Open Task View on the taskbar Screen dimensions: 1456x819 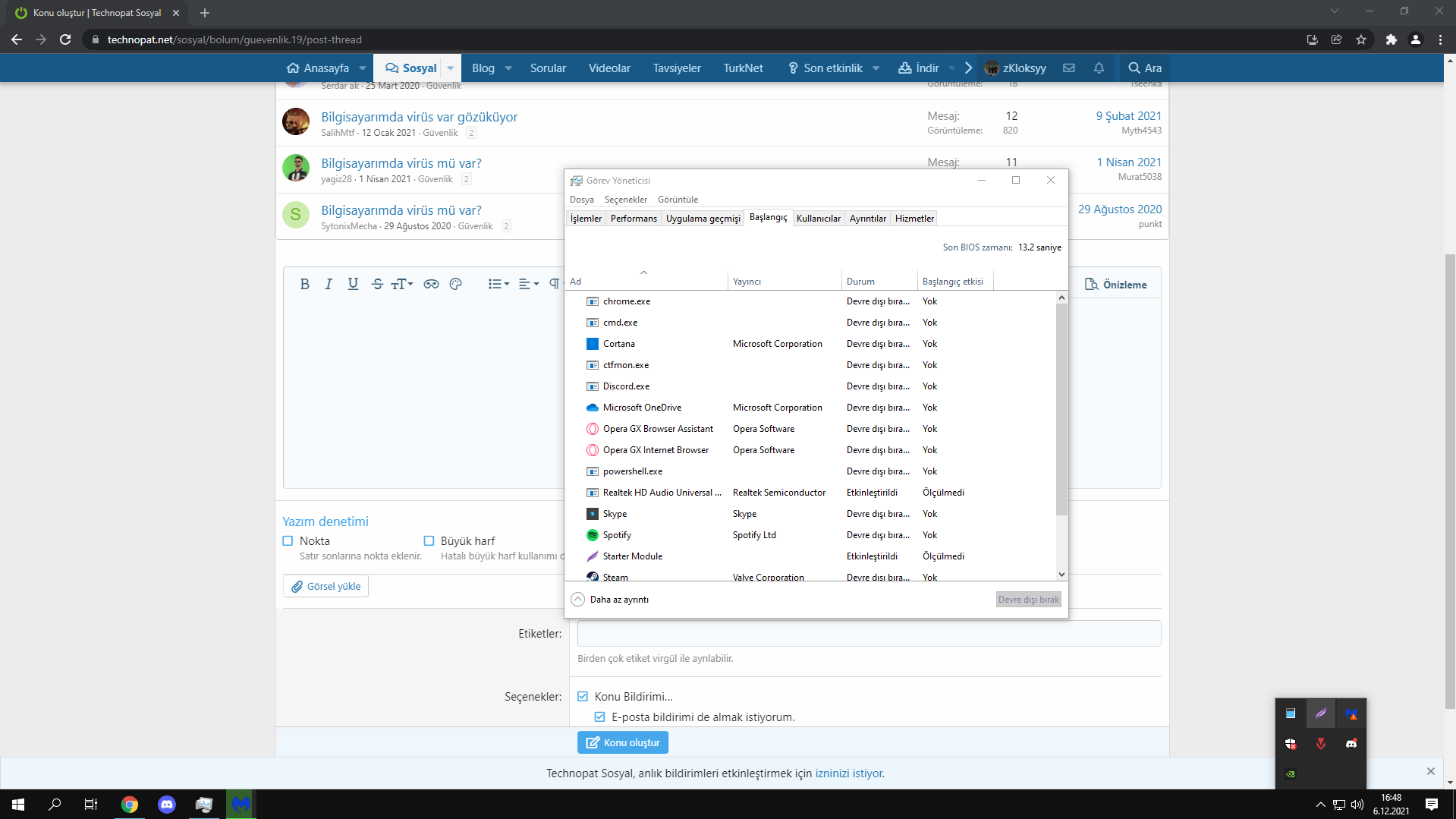point(91,805)
